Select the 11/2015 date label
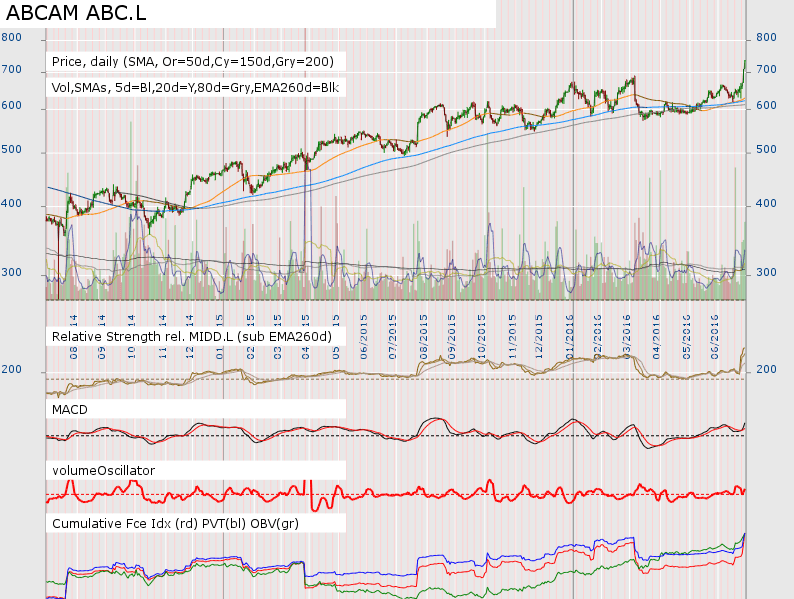The image size is (794, 599). pyautogui.click(x=512, y=337)
